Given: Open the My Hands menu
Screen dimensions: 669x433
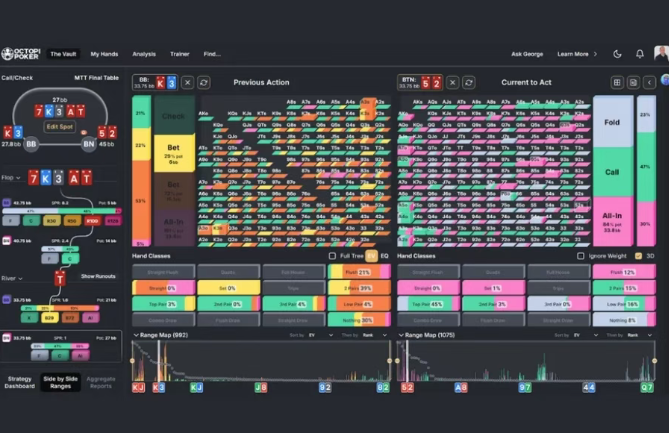Looking at the screenshot, I should 103,54.
